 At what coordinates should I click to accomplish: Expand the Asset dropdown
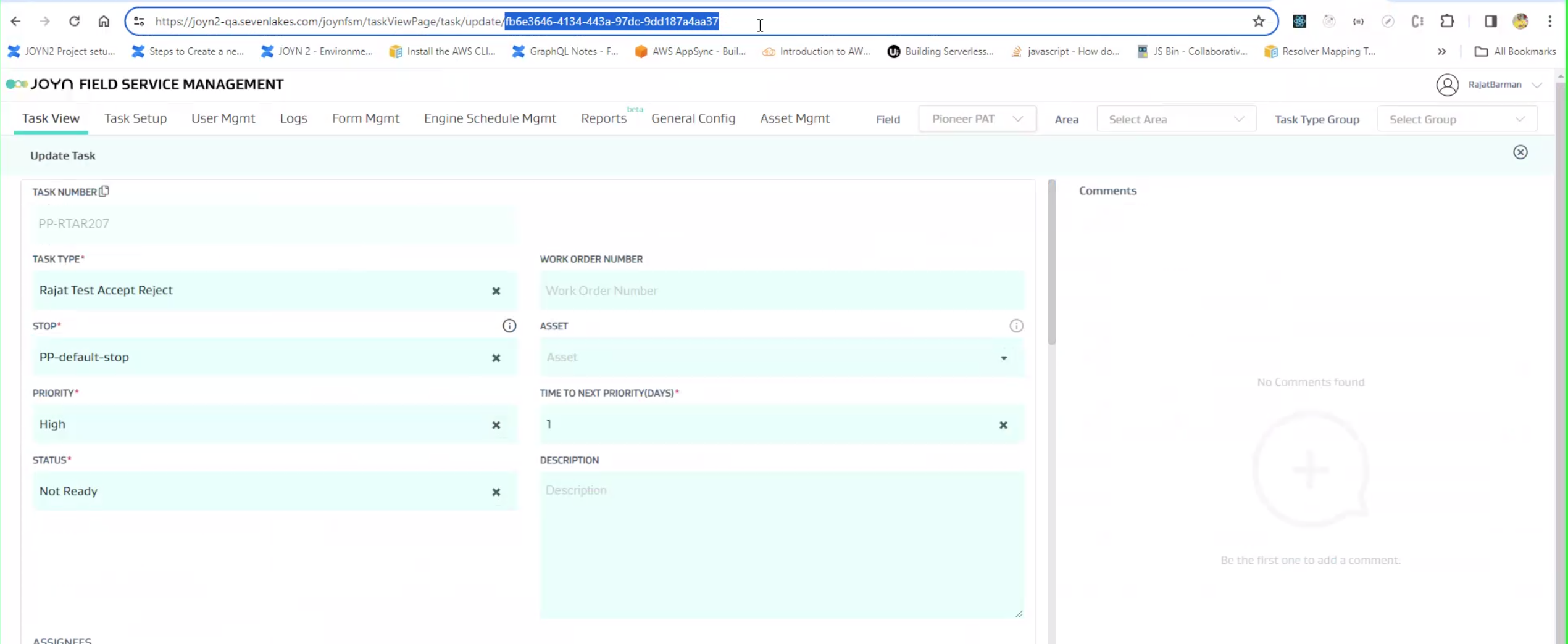[x=1003, y=358]
